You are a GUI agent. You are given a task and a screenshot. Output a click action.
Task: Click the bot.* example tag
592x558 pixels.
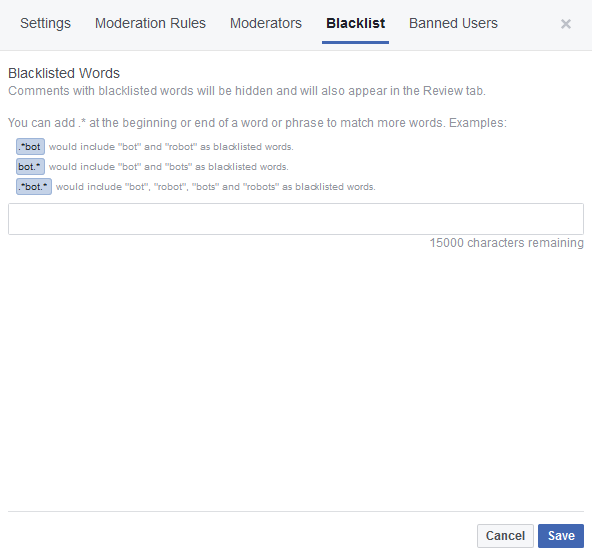click(x=30, y=166)
